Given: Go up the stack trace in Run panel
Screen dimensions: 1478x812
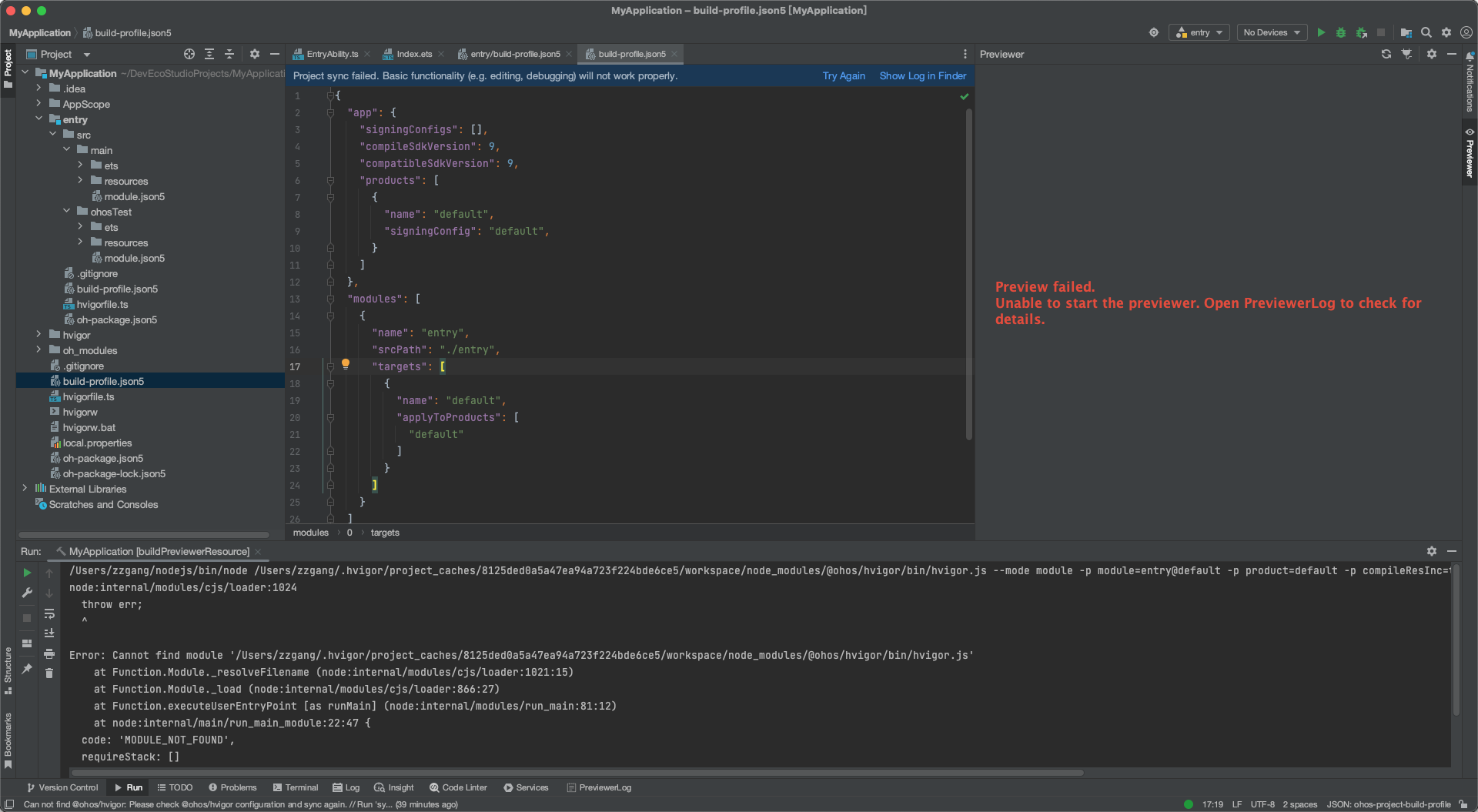Looking at the screenshot, I should [49, 573].
